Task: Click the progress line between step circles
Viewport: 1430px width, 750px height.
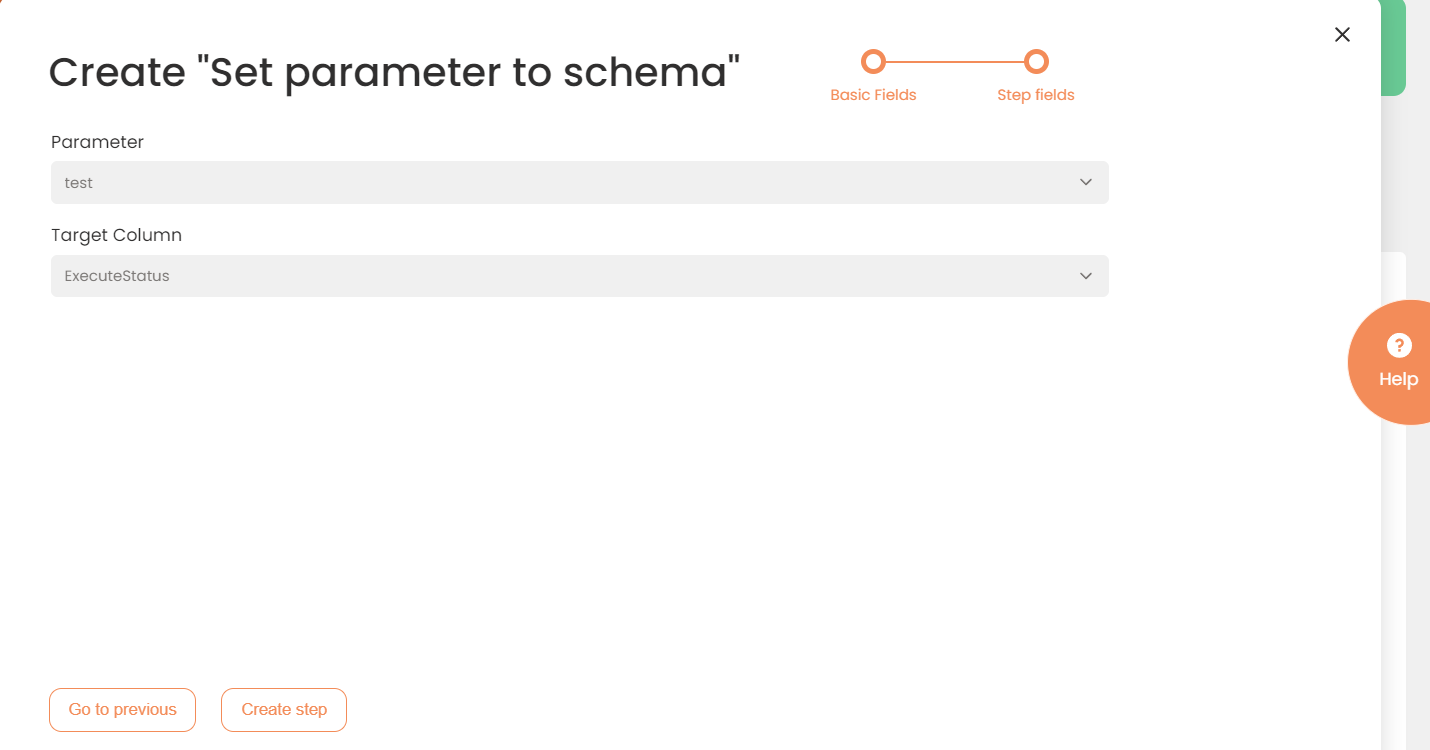Action: (954, 62)
